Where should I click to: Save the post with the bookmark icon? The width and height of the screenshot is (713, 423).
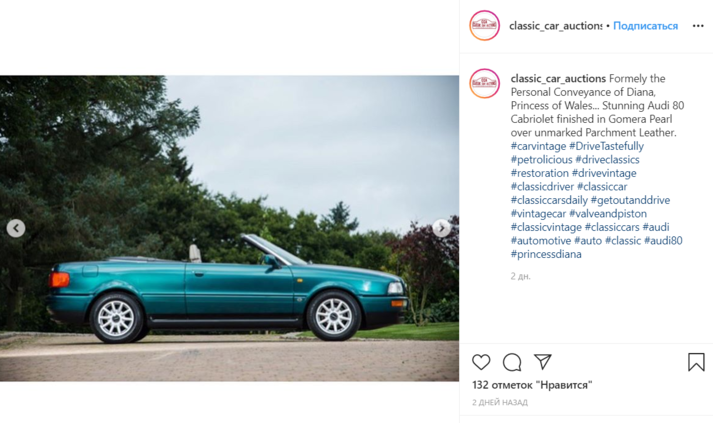[696, 362]
